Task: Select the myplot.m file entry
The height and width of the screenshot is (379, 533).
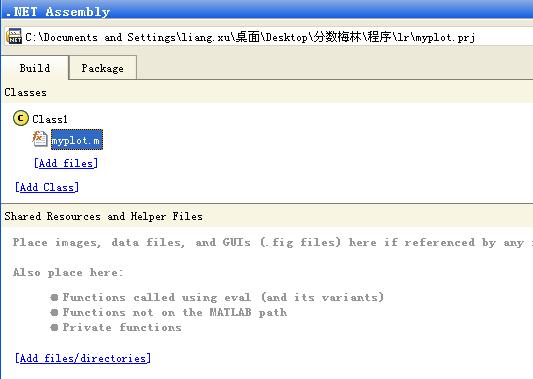Action: point(77,139)
